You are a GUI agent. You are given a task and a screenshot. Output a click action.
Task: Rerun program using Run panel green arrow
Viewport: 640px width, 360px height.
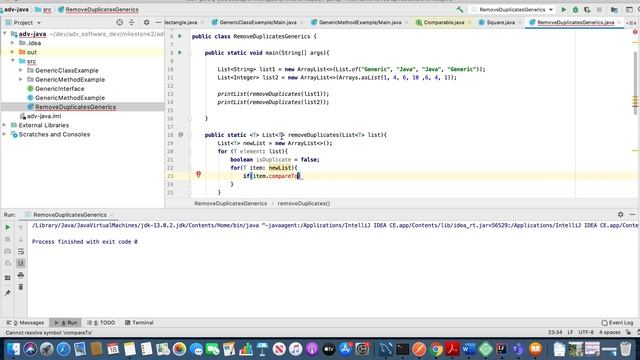(7, 227)
